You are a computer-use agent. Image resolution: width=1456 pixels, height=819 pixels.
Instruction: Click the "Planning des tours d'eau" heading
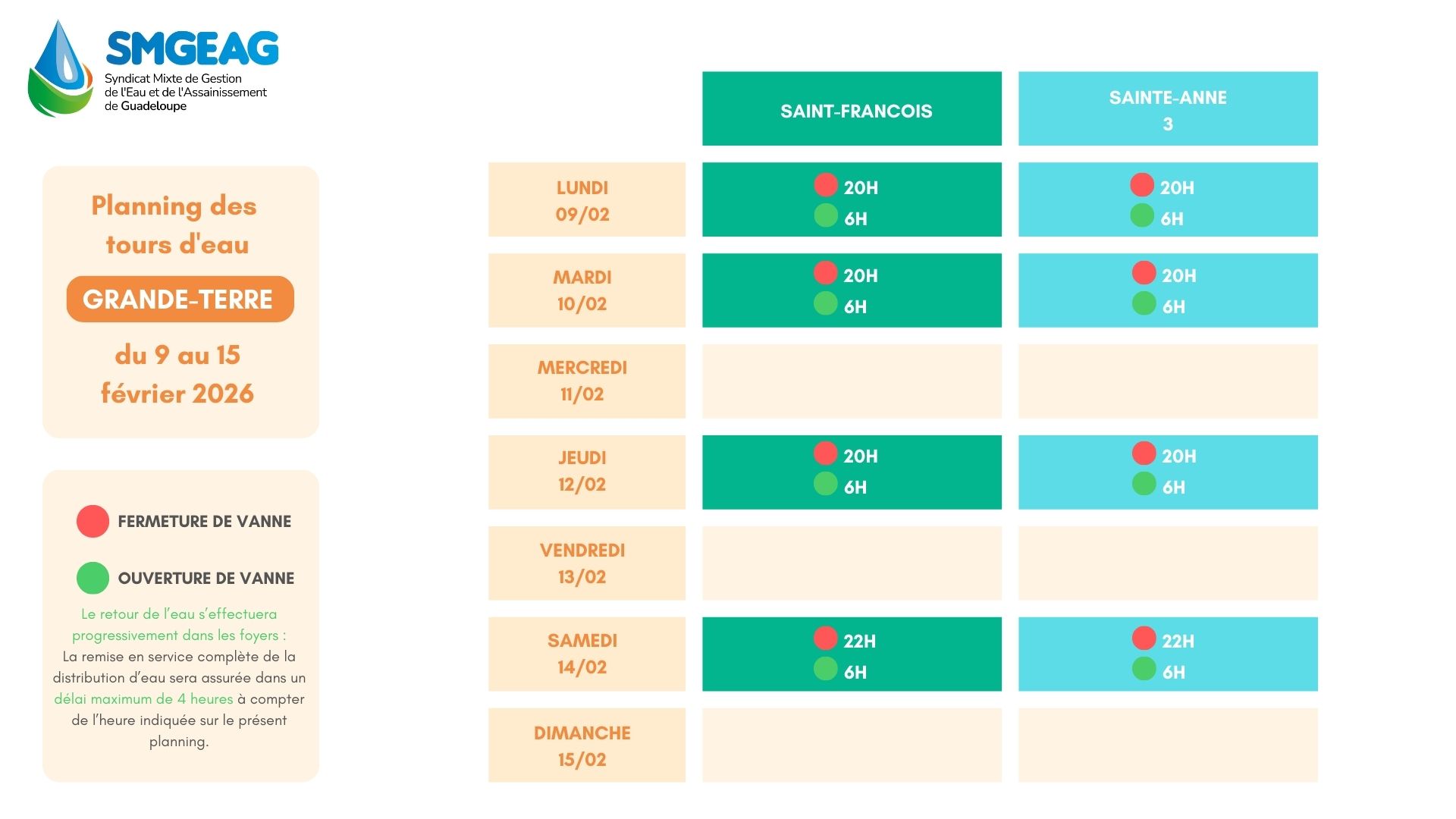pyautogui.click(x=175, y=225)
